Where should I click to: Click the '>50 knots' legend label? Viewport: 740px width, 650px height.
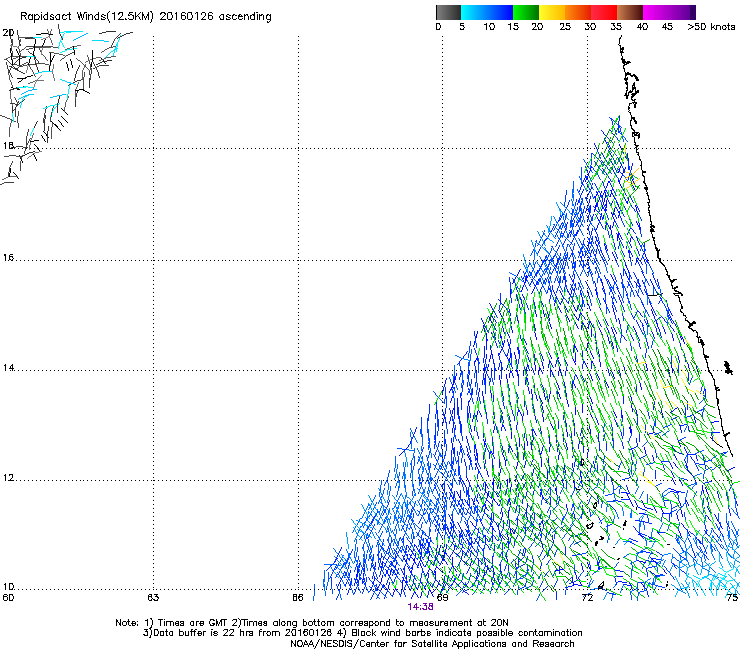coord(711,27)
